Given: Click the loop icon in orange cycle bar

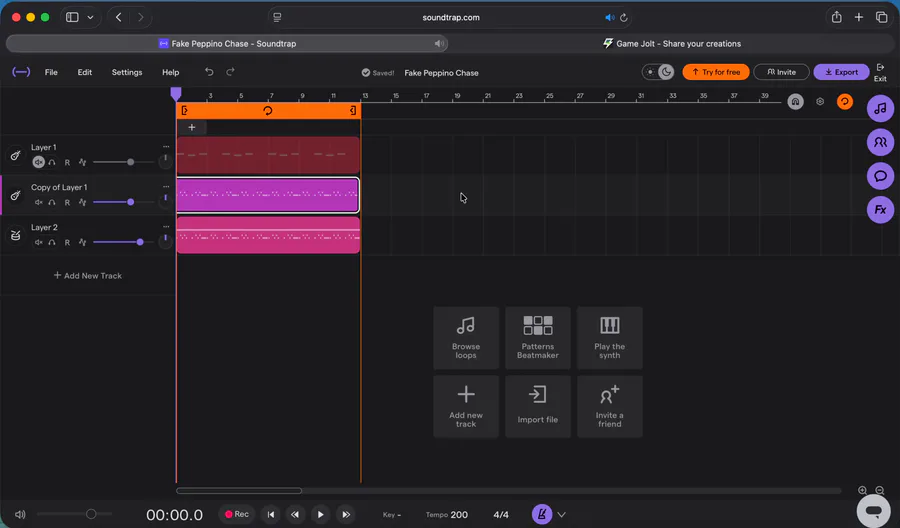Looking at the screenshot, I should pyautogui.click(x=267, y=111).
